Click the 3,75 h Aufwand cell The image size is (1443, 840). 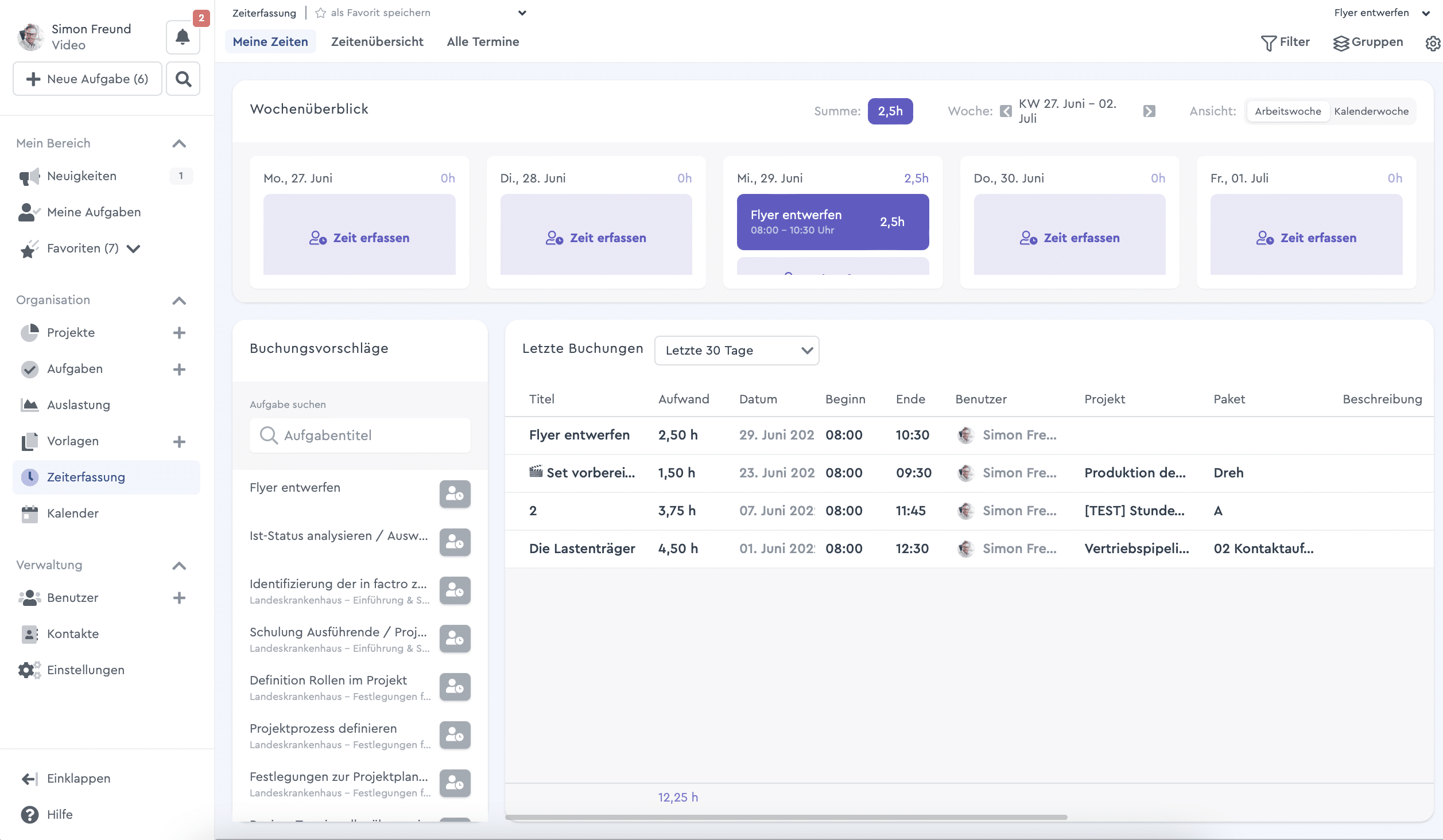[x=677, y=511]
